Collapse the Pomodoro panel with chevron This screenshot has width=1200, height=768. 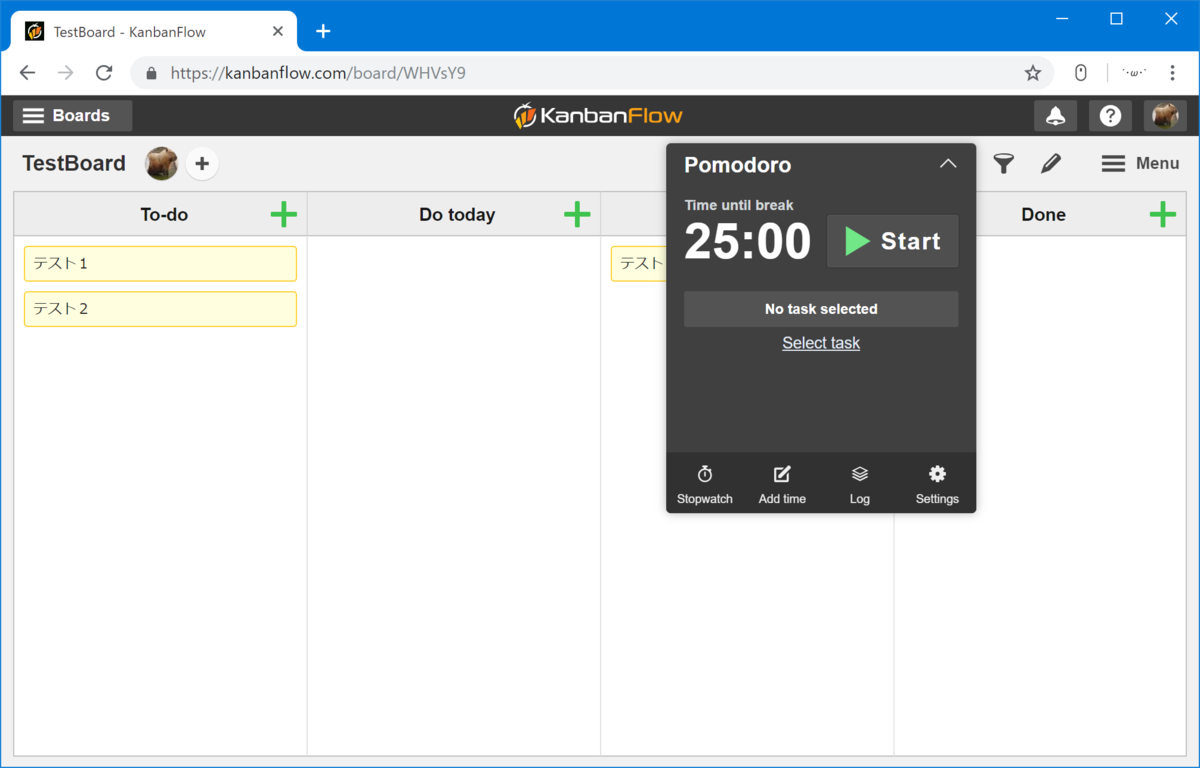pos(948,164)
